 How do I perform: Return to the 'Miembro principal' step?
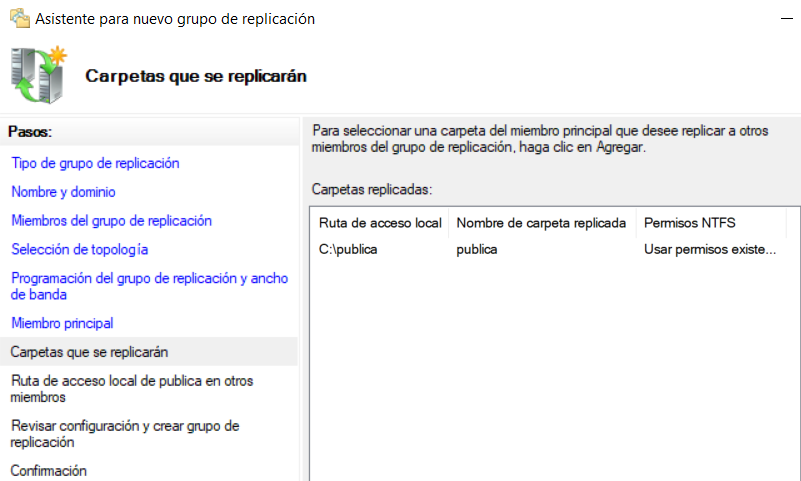pos(62,323)
